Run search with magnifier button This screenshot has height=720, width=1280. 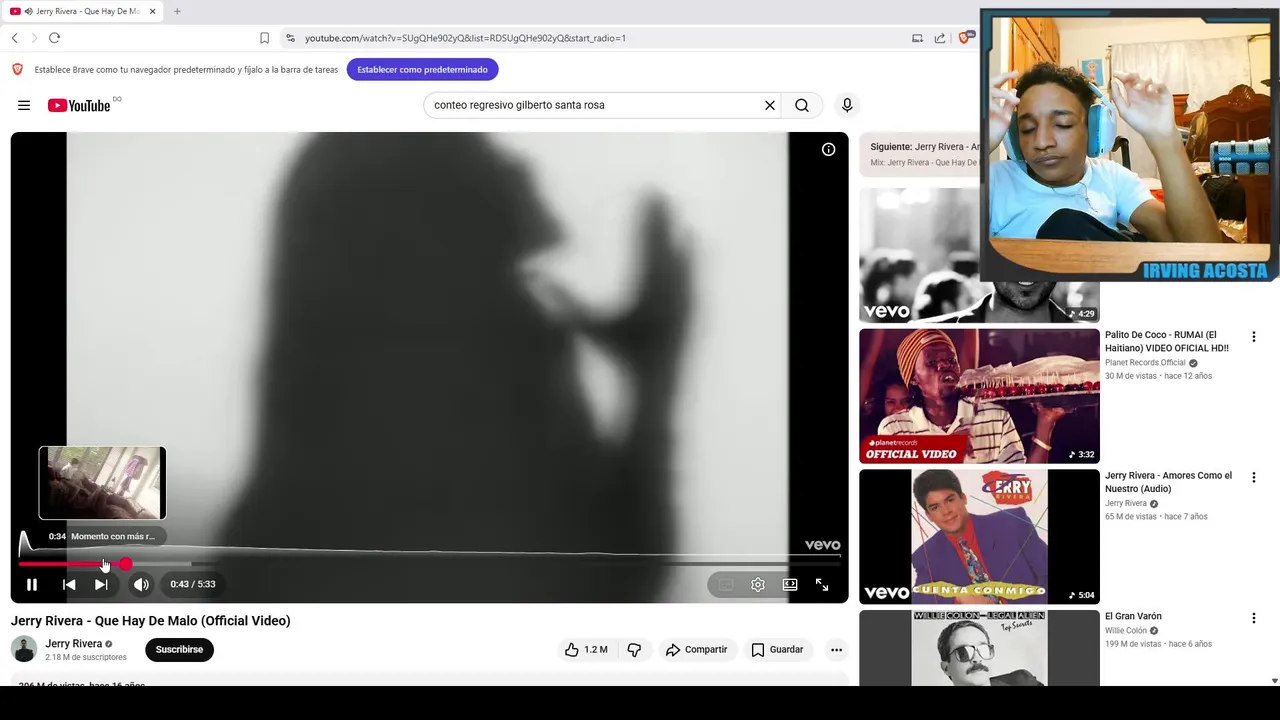click(x=802, y=105)
